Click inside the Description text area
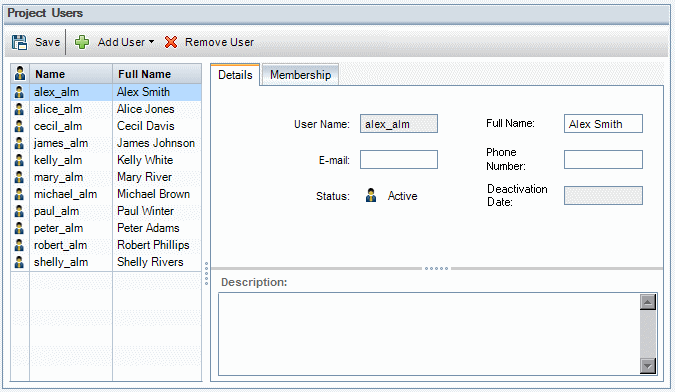675x392 pixels. [429, 334]
